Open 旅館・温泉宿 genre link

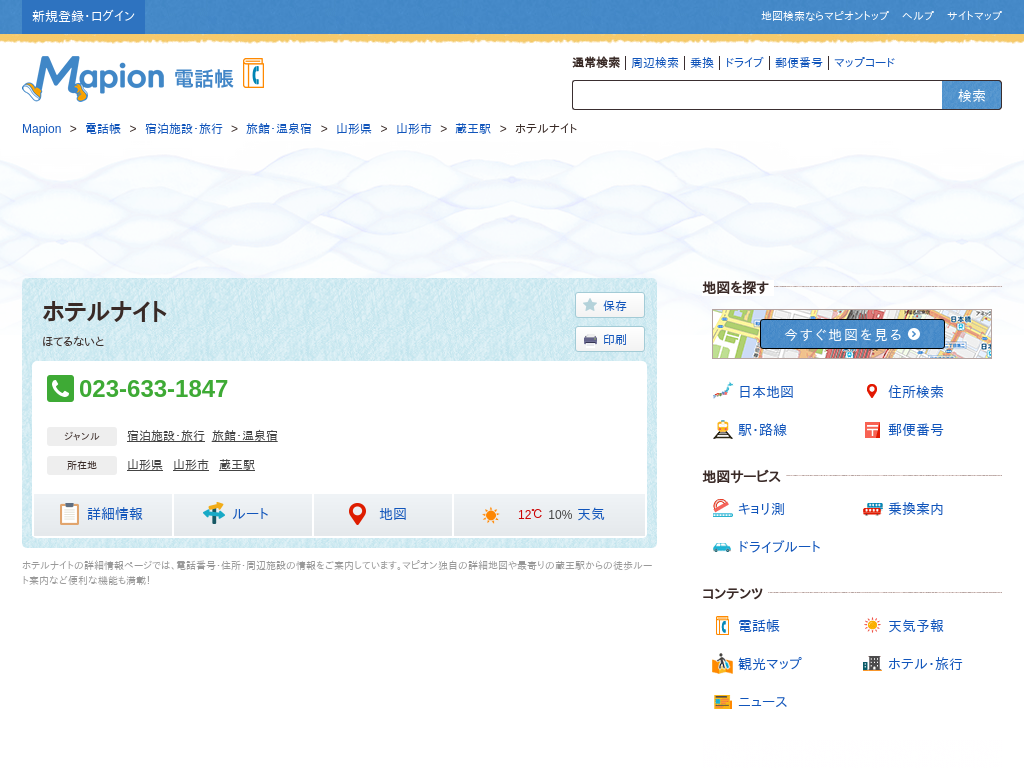245,436
